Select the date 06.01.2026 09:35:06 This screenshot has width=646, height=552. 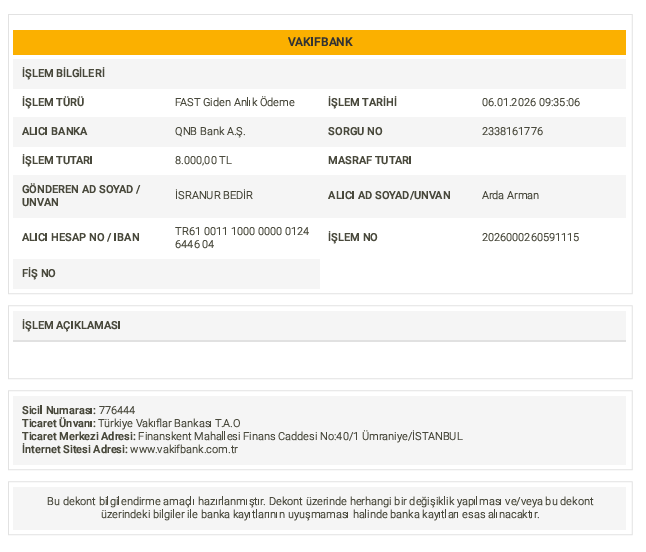pyautogui.click(x=531, y=102)
